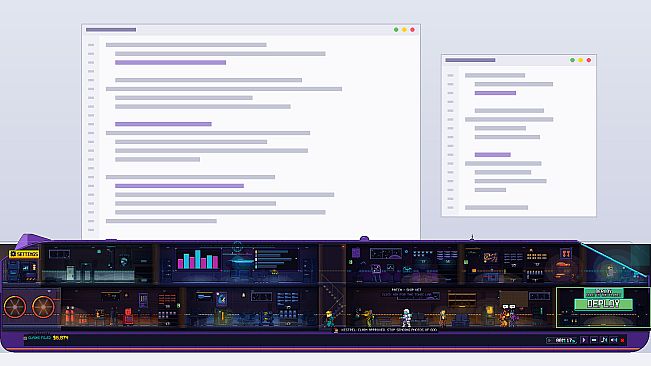Image resolution: width=651 pixels, height=366 pixels.
Task: Toggle the speaker sound icon
Action: click(x=614, y=340)
